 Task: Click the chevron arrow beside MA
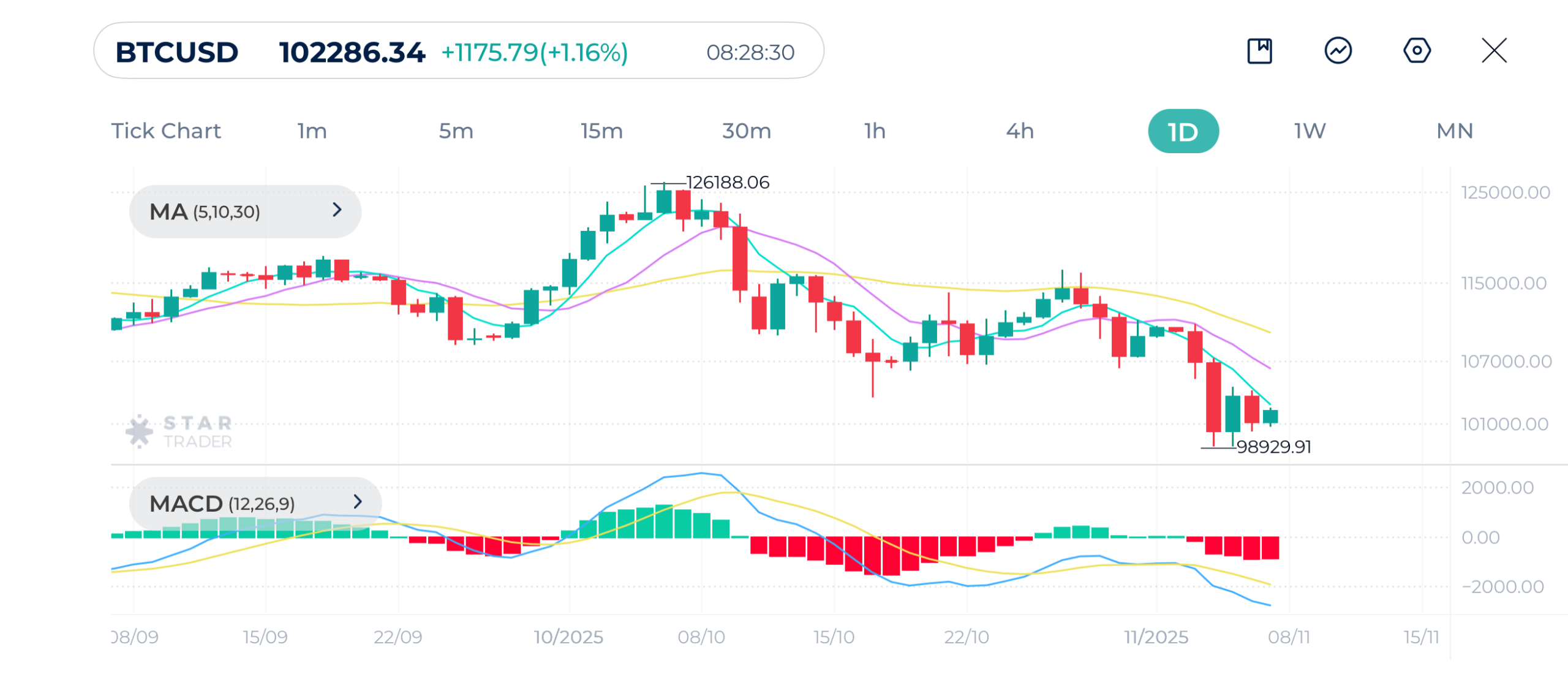[x=337, y=210]
